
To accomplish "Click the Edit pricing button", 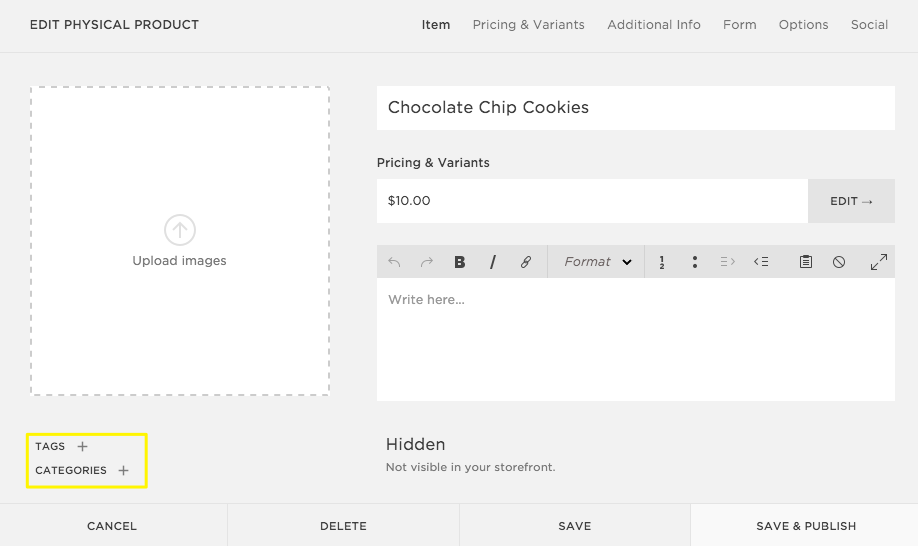I will coord(851,201).
